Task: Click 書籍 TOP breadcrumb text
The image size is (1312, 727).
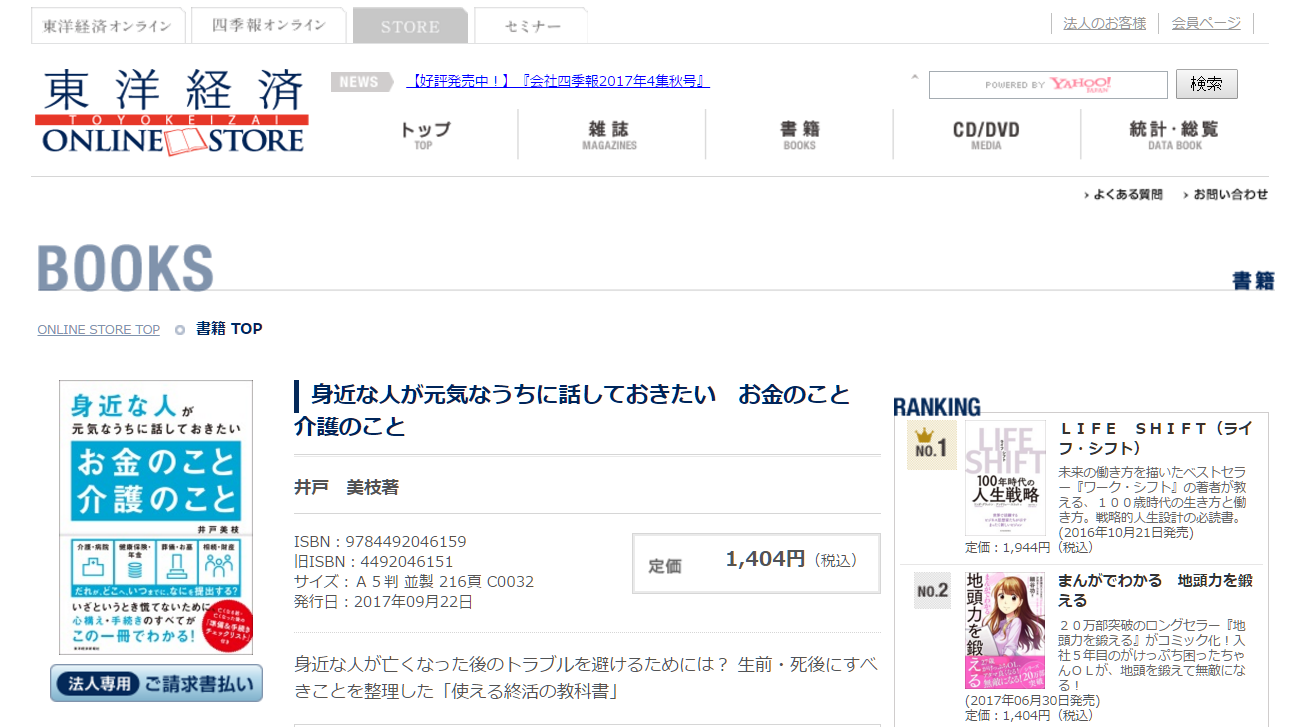Action: click(x=229, y=328)
